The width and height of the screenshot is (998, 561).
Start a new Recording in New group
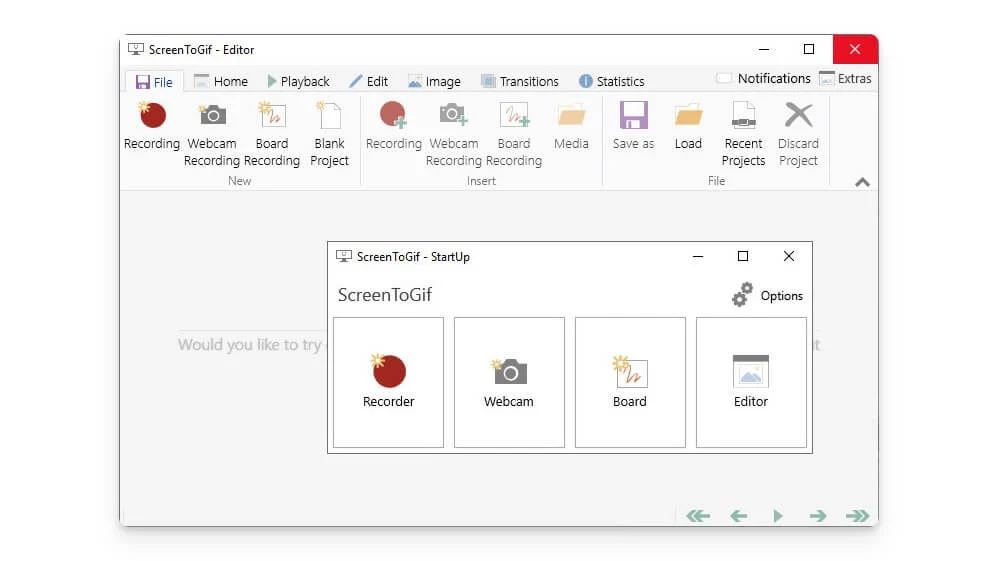(152, 126)
